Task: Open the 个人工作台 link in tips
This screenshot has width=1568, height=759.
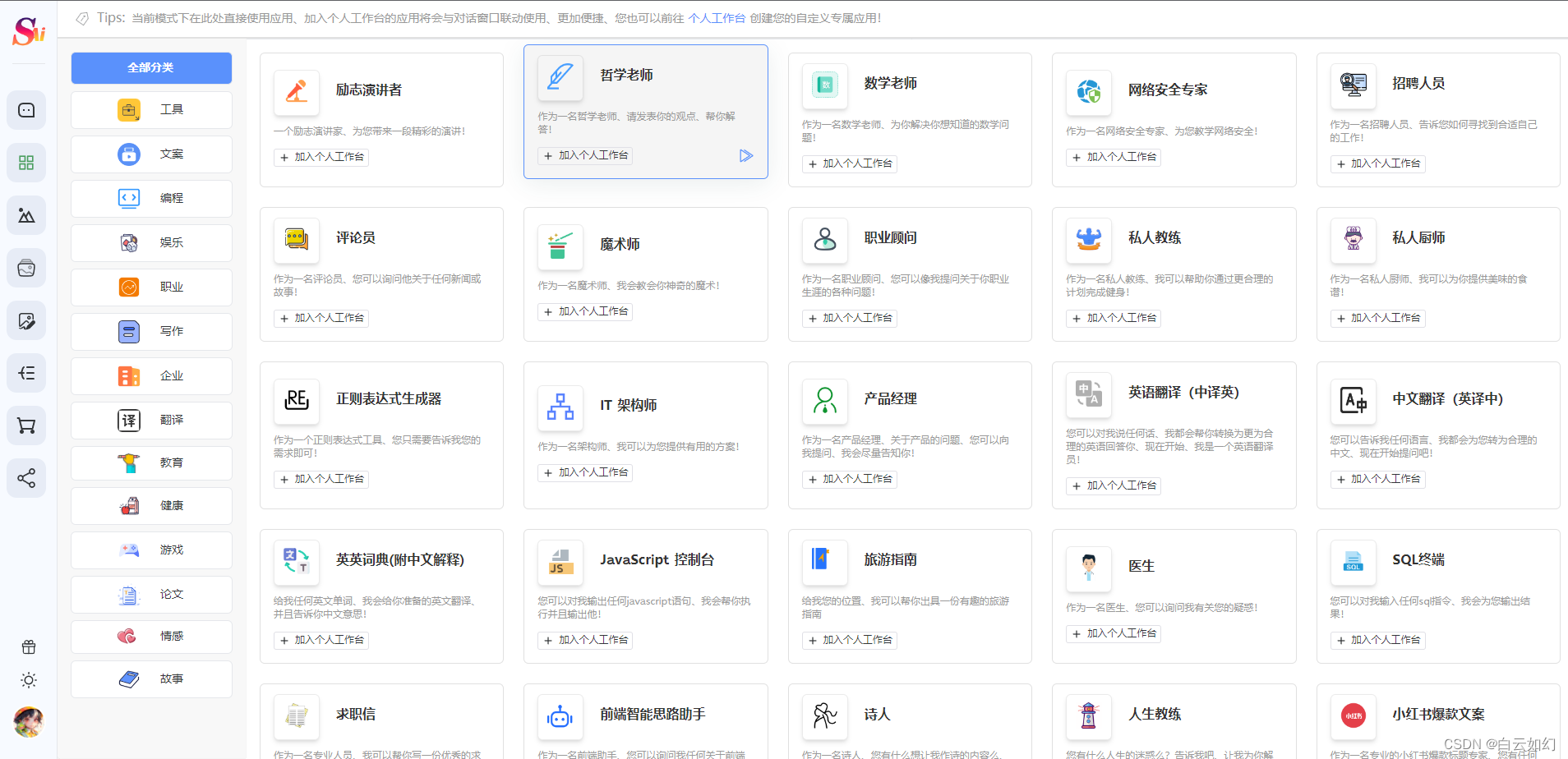Action: [x=716, y=18]
